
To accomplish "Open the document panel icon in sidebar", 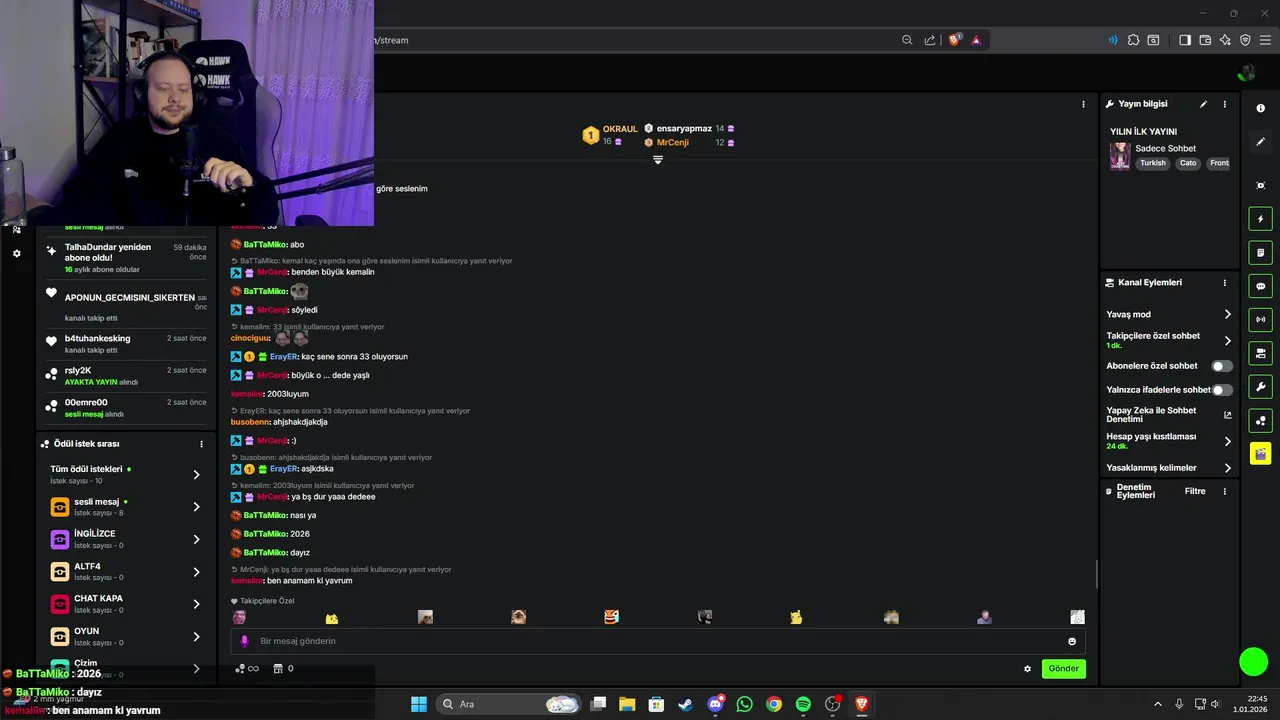I will 1260,253.
